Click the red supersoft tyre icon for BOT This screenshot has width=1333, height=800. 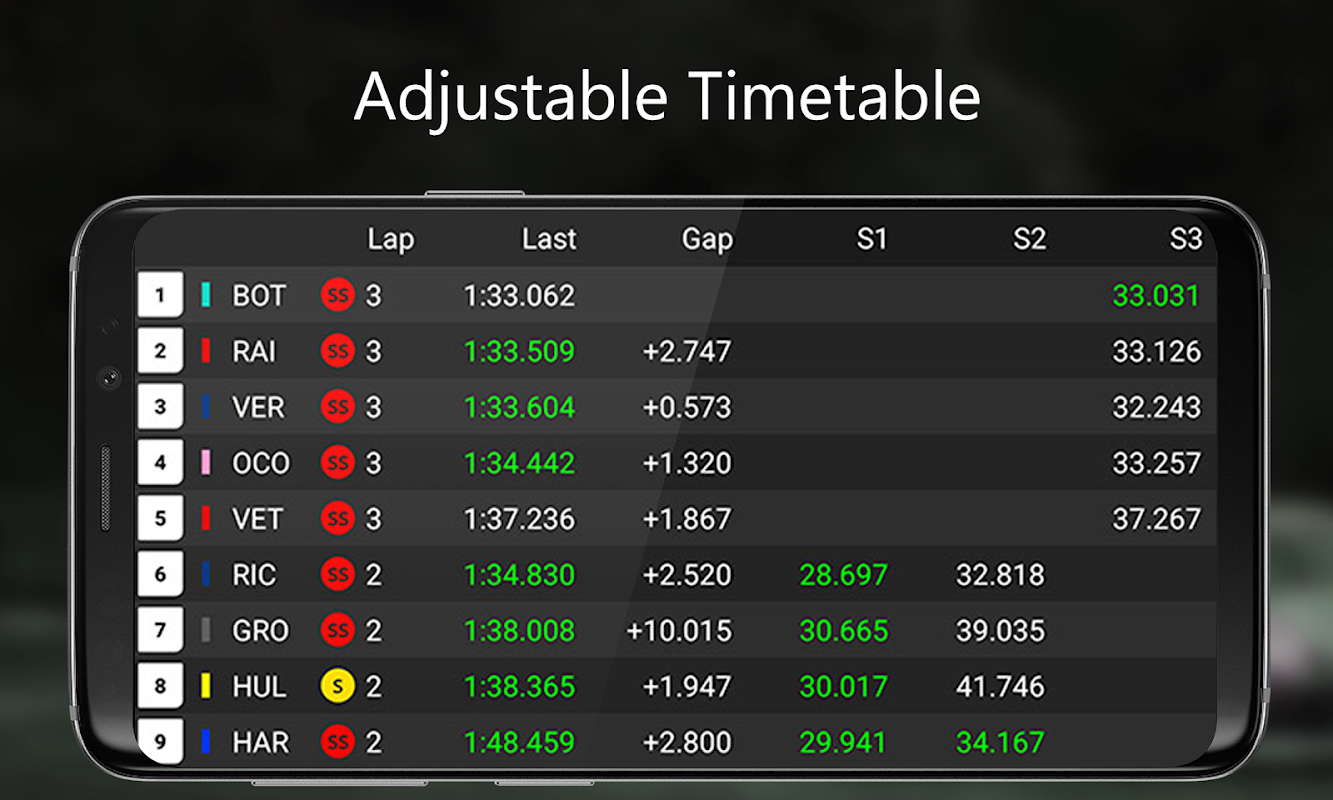pyautogui.click(x=338, y=296)
